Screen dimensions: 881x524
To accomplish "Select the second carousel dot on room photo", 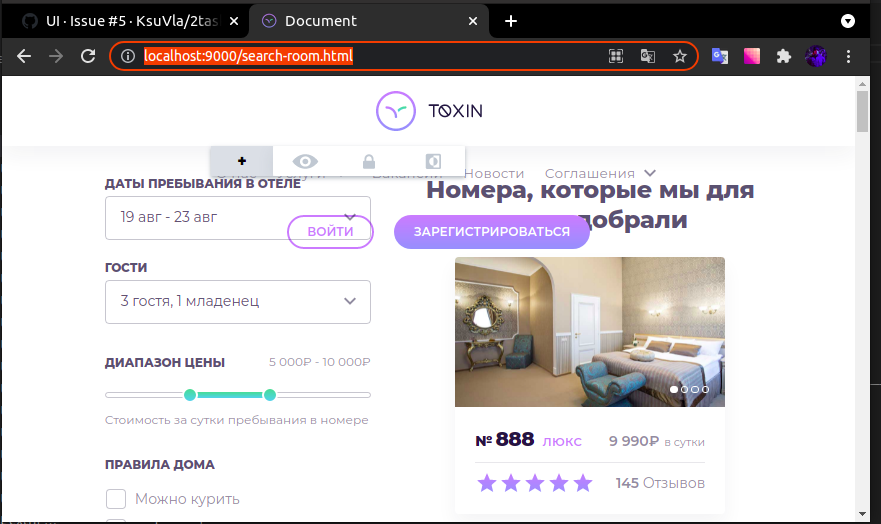I will pyautogui.click(x=684, y=389).
